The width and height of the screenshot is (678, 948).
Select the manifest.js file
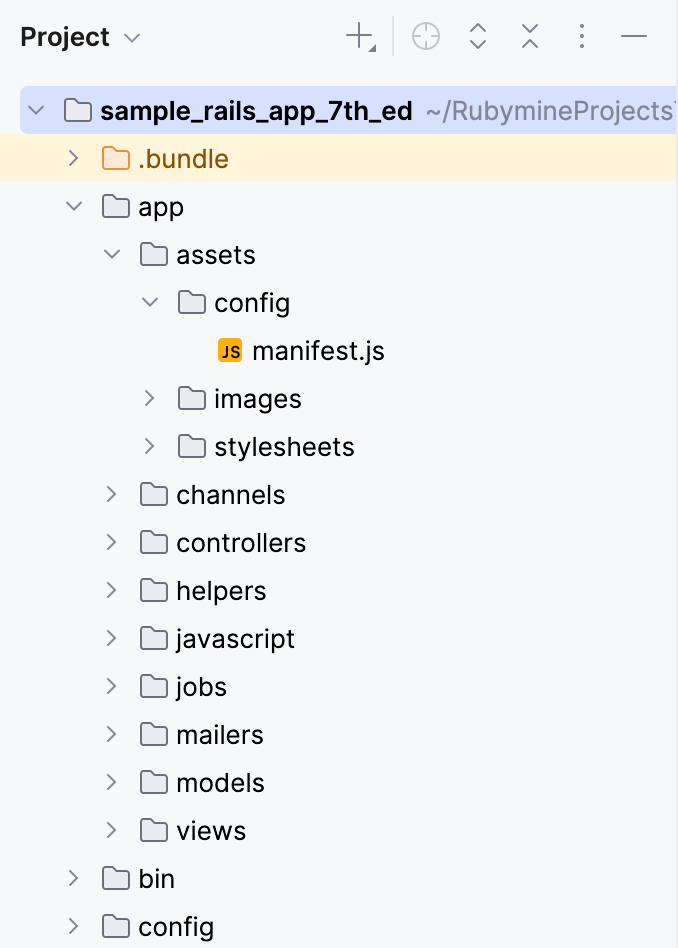(x=318, y=351)
